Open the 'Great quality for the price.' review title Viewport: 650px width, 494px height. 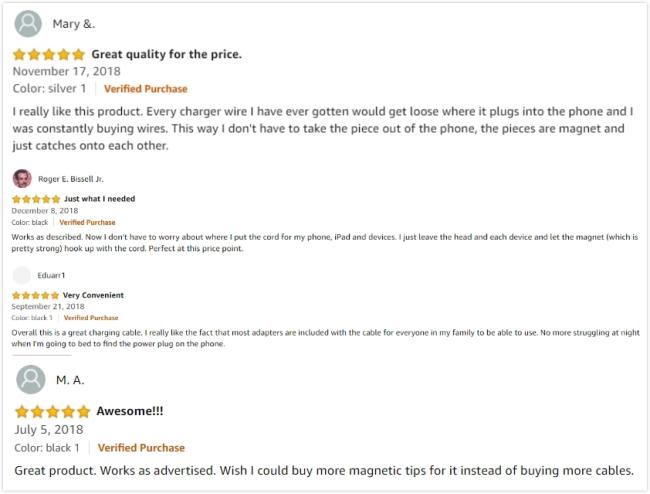point(167,54)
